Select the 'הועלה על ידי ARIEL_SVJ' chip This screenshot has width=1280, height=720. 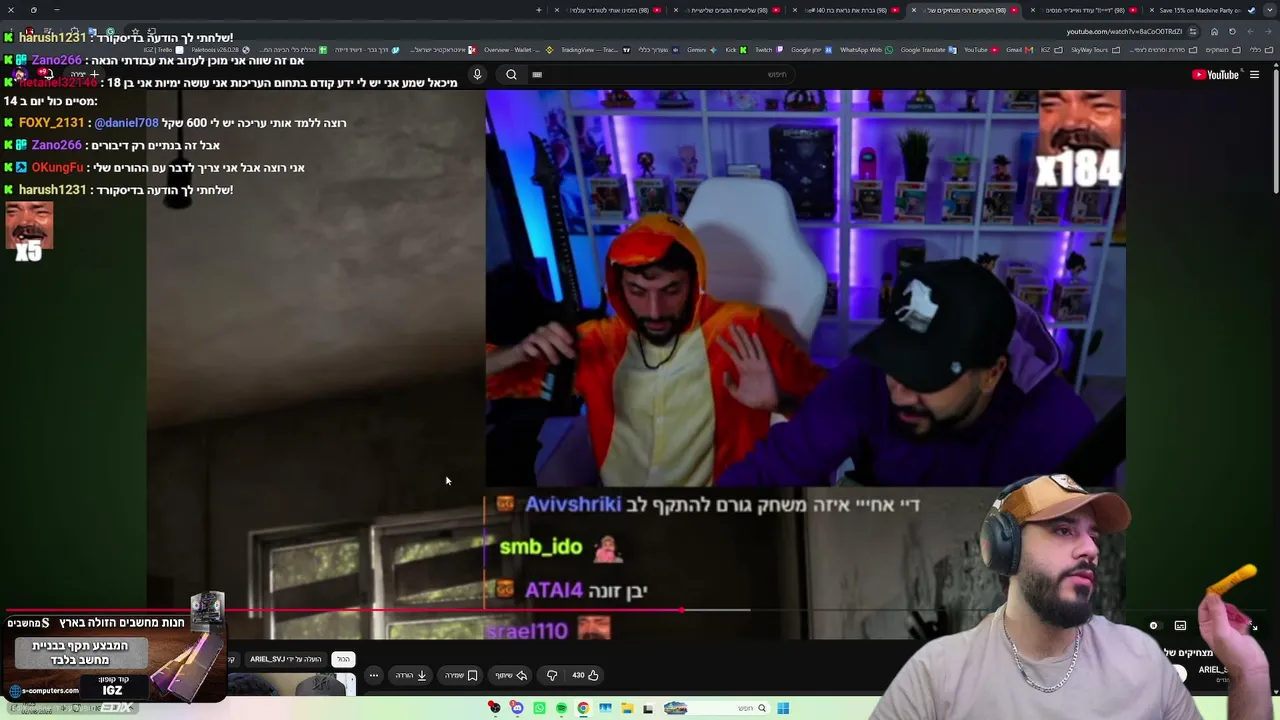coord(286,659)
